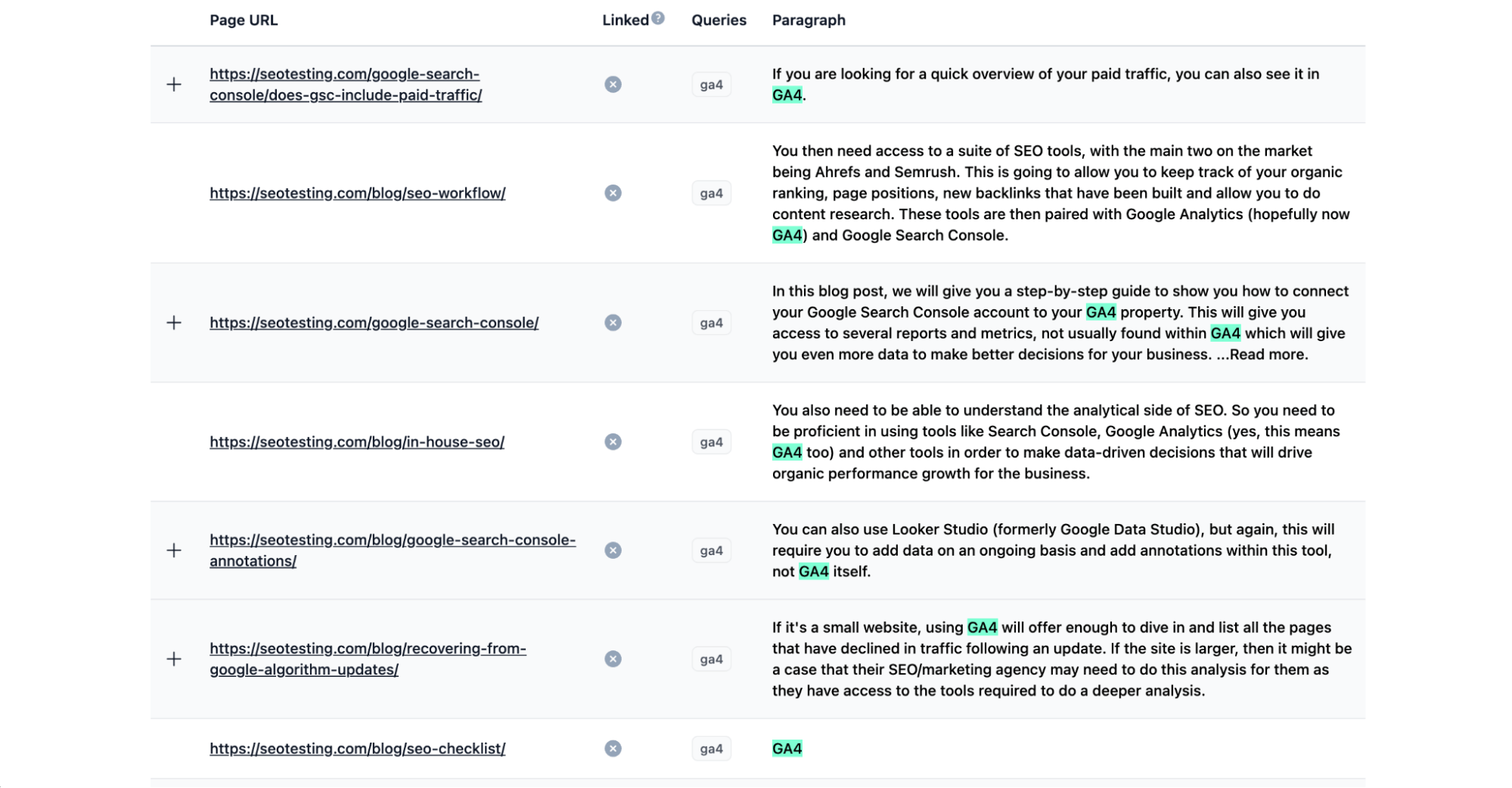
Task: Click the ga4 badge on the in-house-seo row
Action: tap(710, 441)
